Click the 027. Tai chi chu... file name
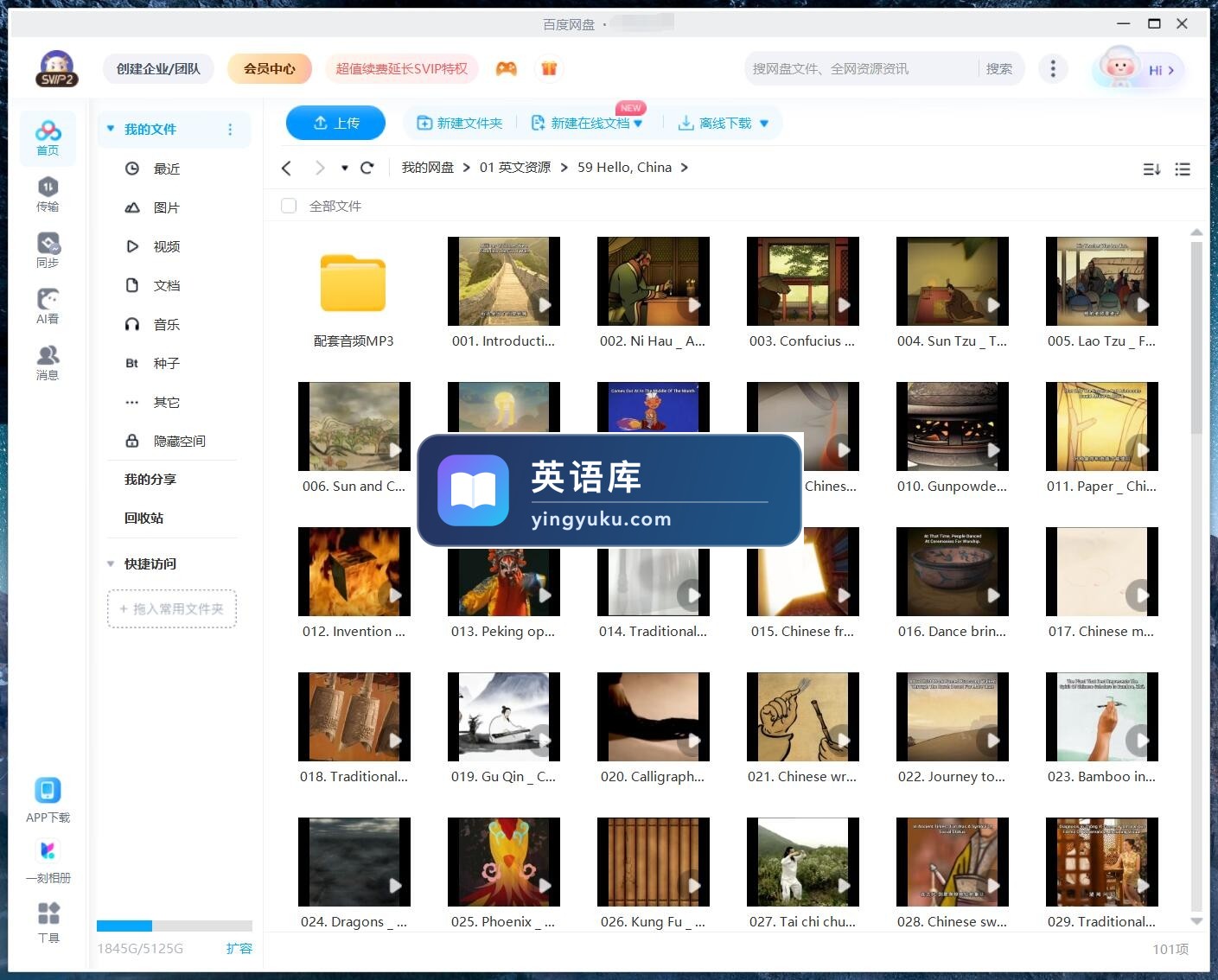1218x980 pixels. tap(802, 922)
